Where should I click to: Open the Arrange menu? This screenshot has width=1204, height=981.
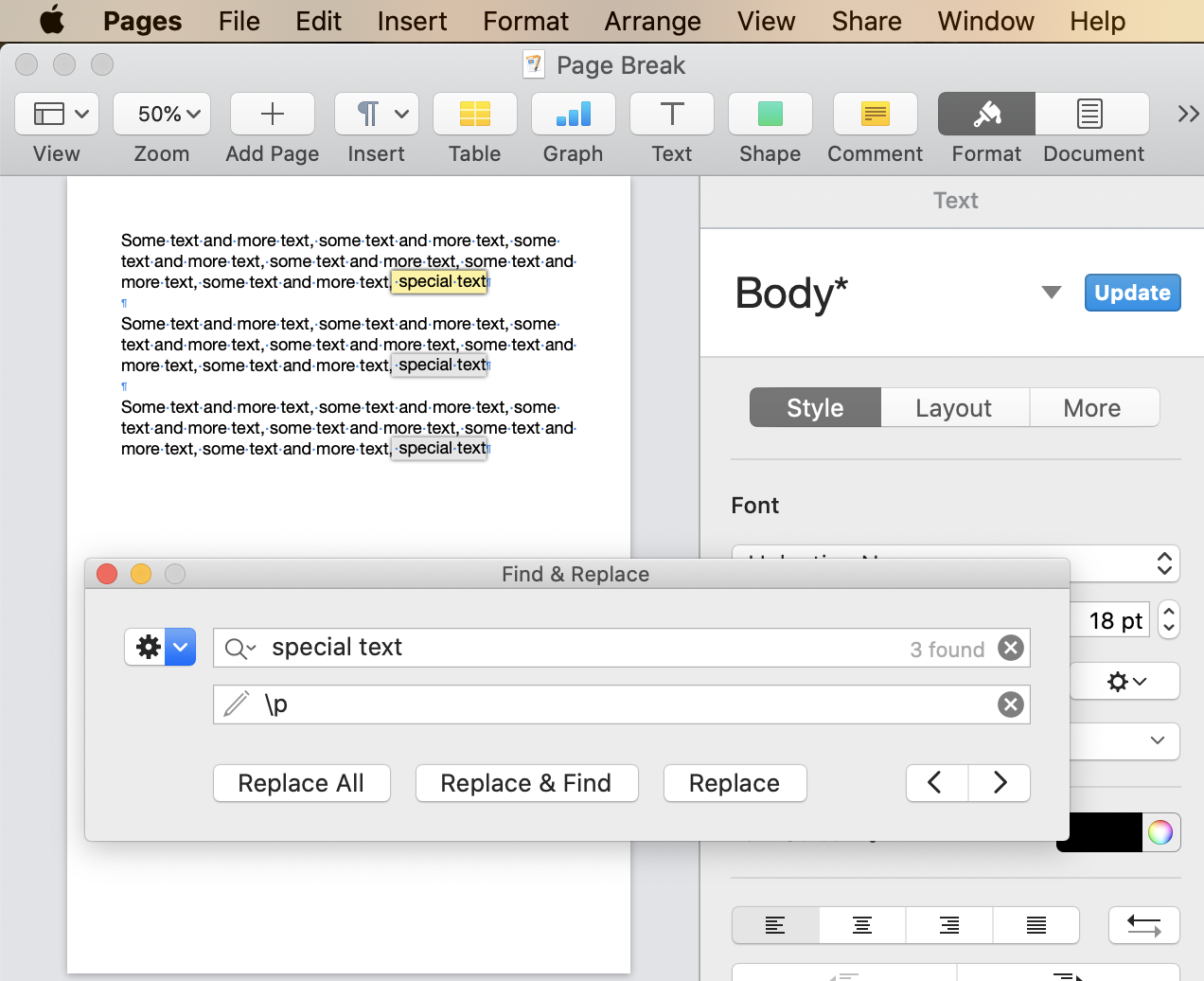point(652,21)
